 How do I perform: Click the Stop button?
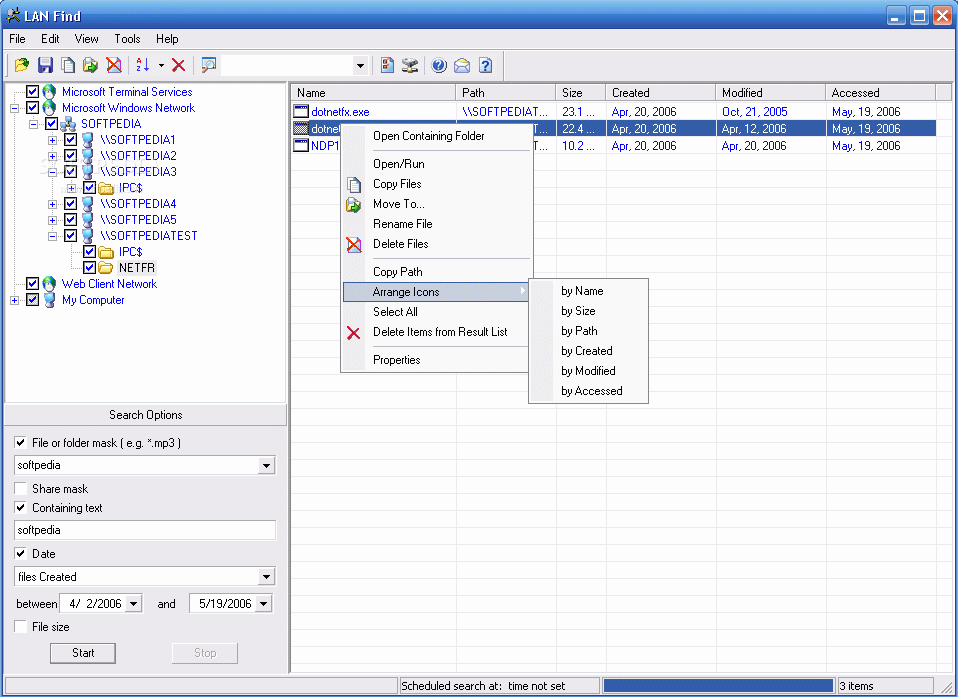[x=205, y=653]
